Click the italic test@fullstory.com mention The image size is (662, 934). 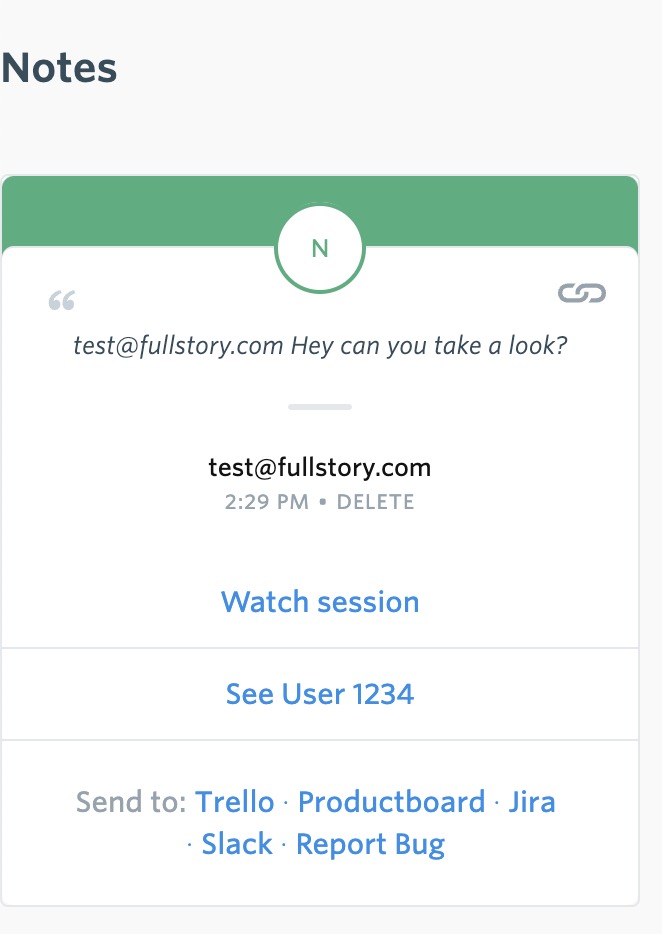pyautogui.click(x=178, y=346)
